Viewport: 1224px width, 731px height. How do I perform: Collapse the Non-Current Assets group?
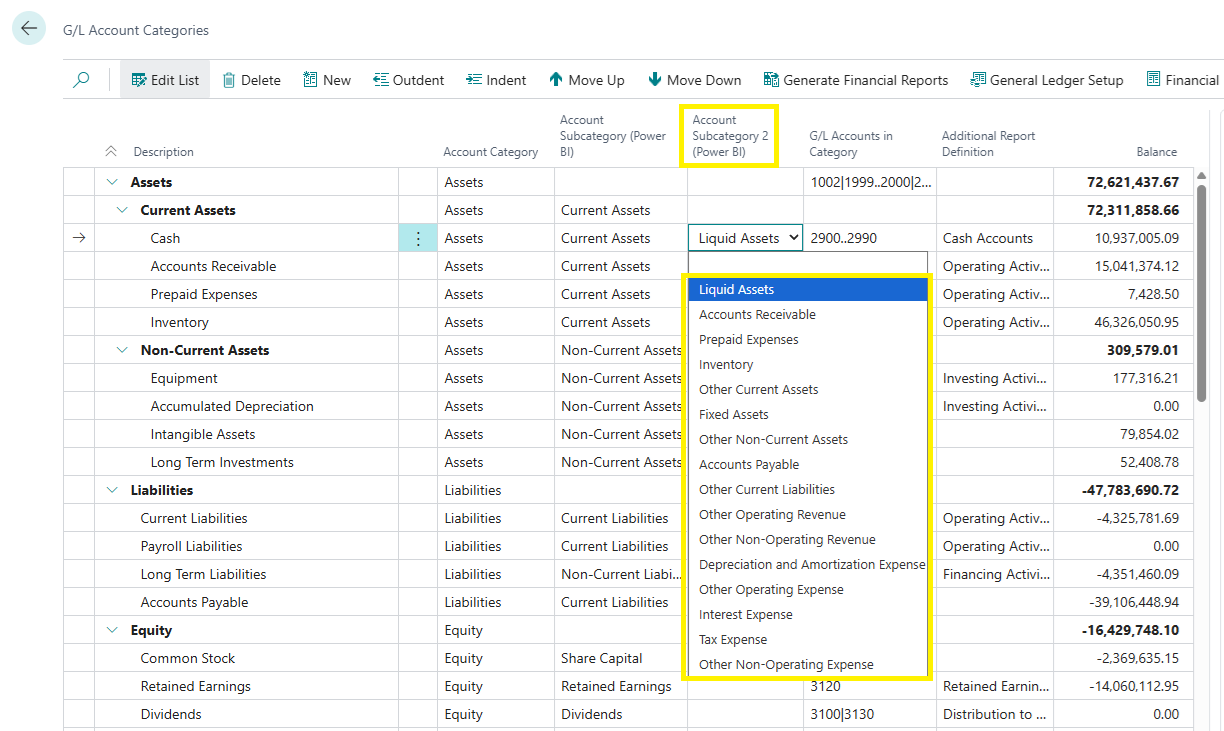coord(122,350)
